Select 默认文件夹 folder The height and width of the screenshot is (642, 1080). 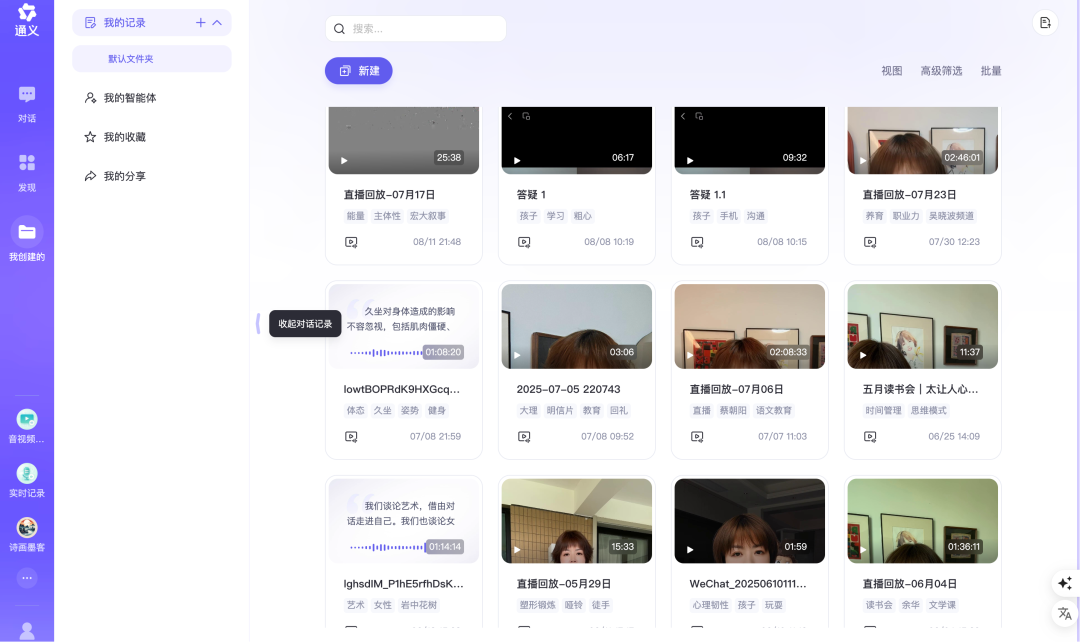click(x=152, y=59)
